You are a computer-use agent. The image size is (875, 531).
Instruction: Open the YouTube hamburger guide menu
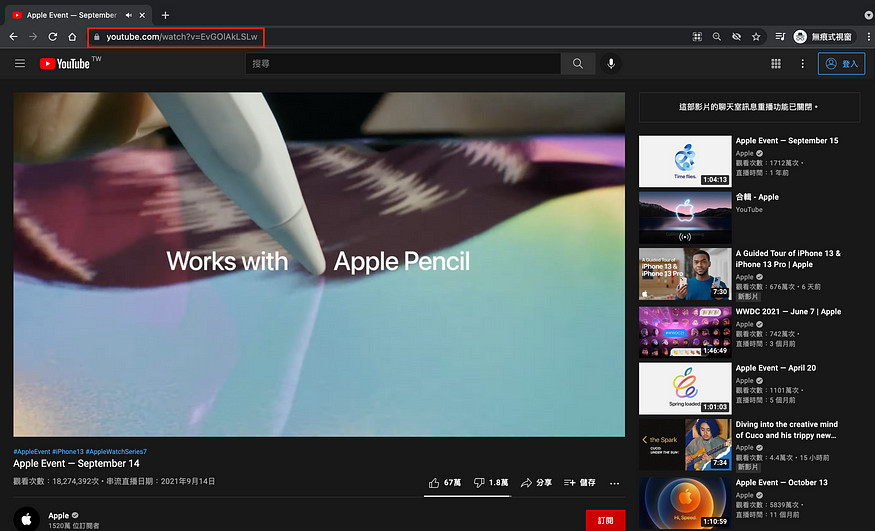pos(20,64)
